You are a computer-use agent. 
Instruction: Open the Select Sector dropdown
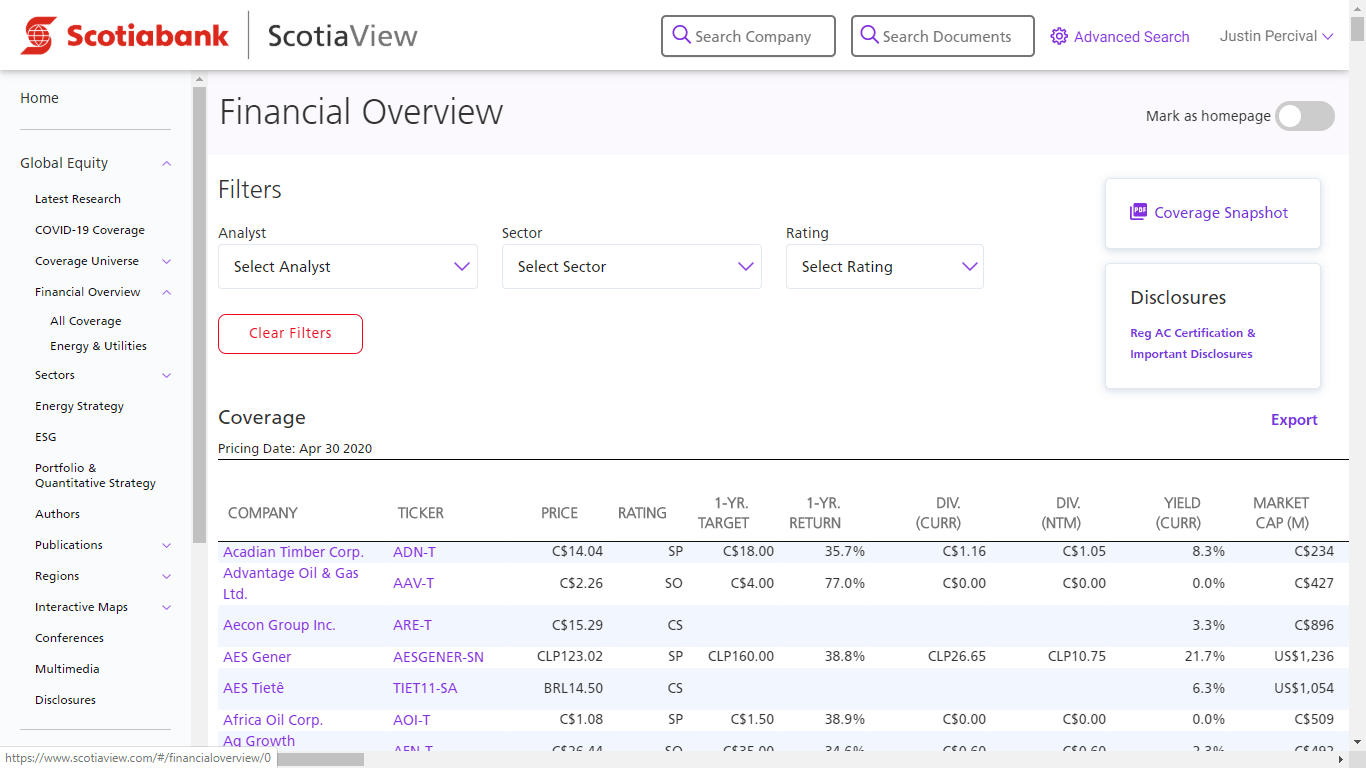(x=631, y=266)
